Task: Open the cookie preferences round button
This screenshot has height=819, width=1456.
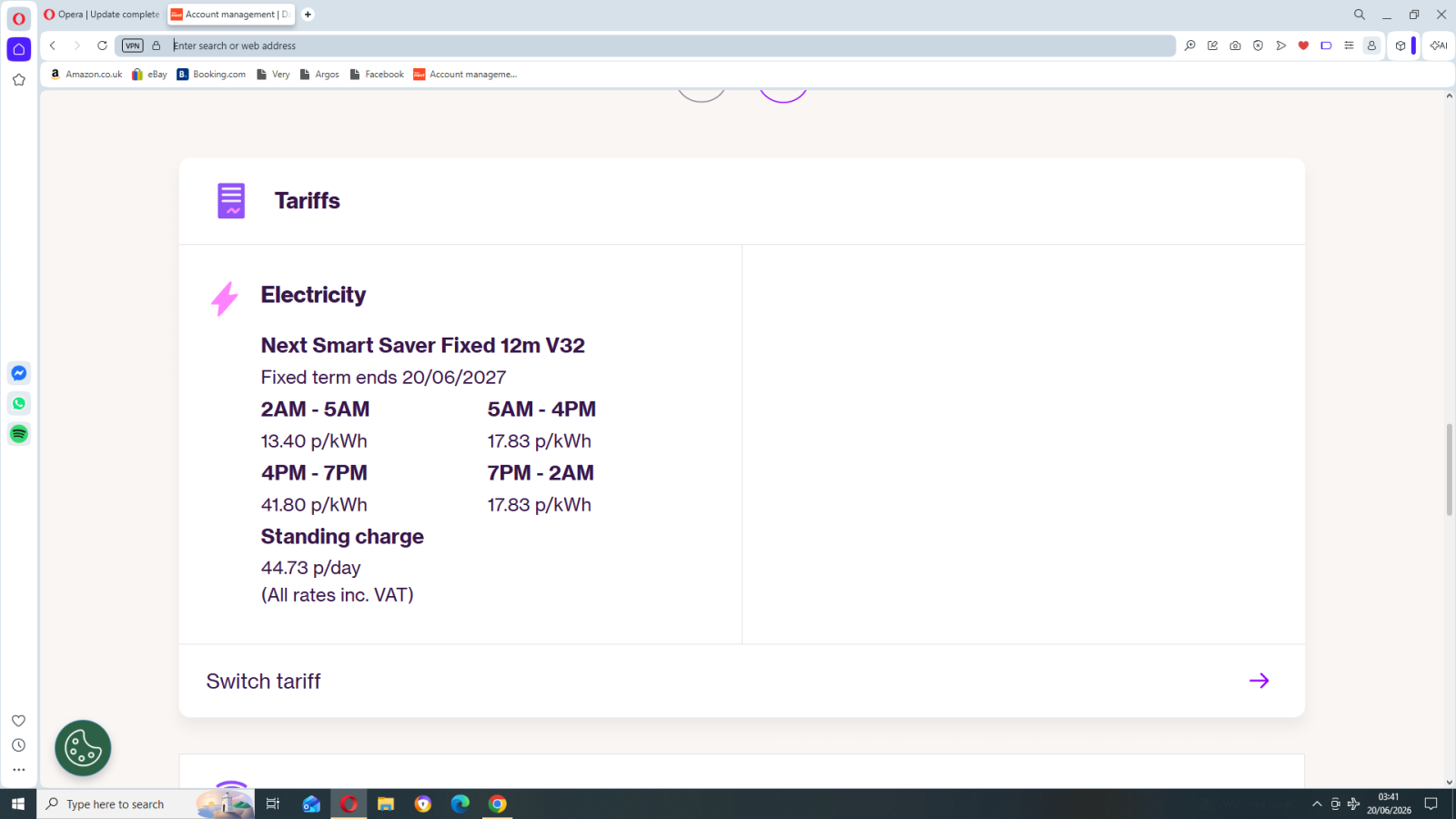Action: click(83, 748)
